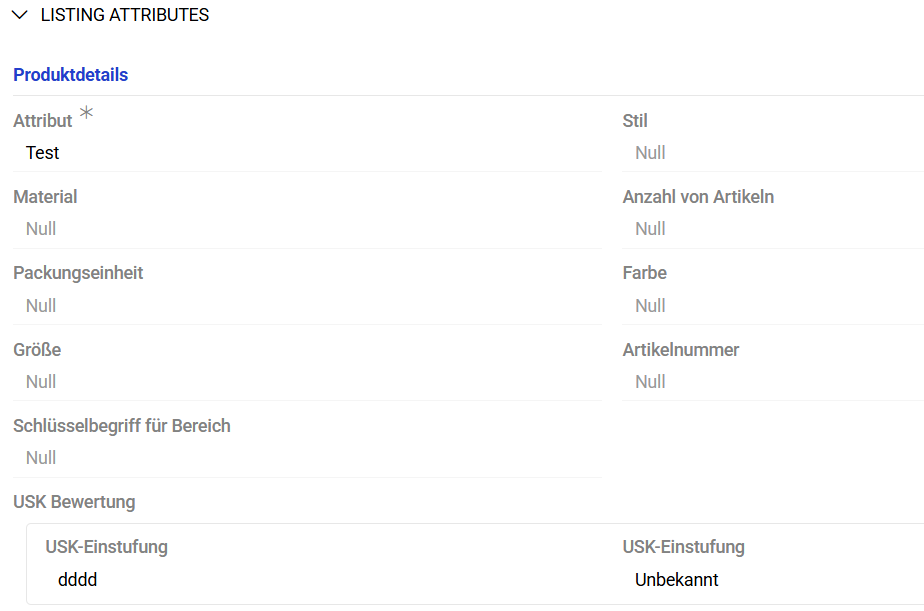The height and width of the screenshot is (611, 924).
Task: Click the Farbe label
Action: pyautogui.click(x=644, y=272)
